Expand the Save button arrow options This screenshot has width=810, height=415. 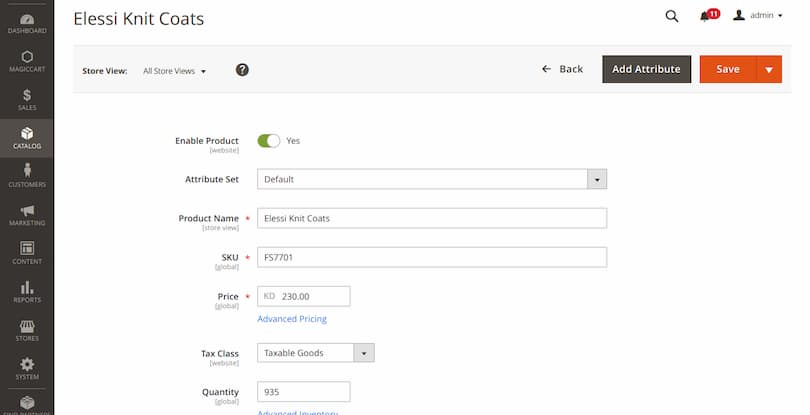point(768,69)
